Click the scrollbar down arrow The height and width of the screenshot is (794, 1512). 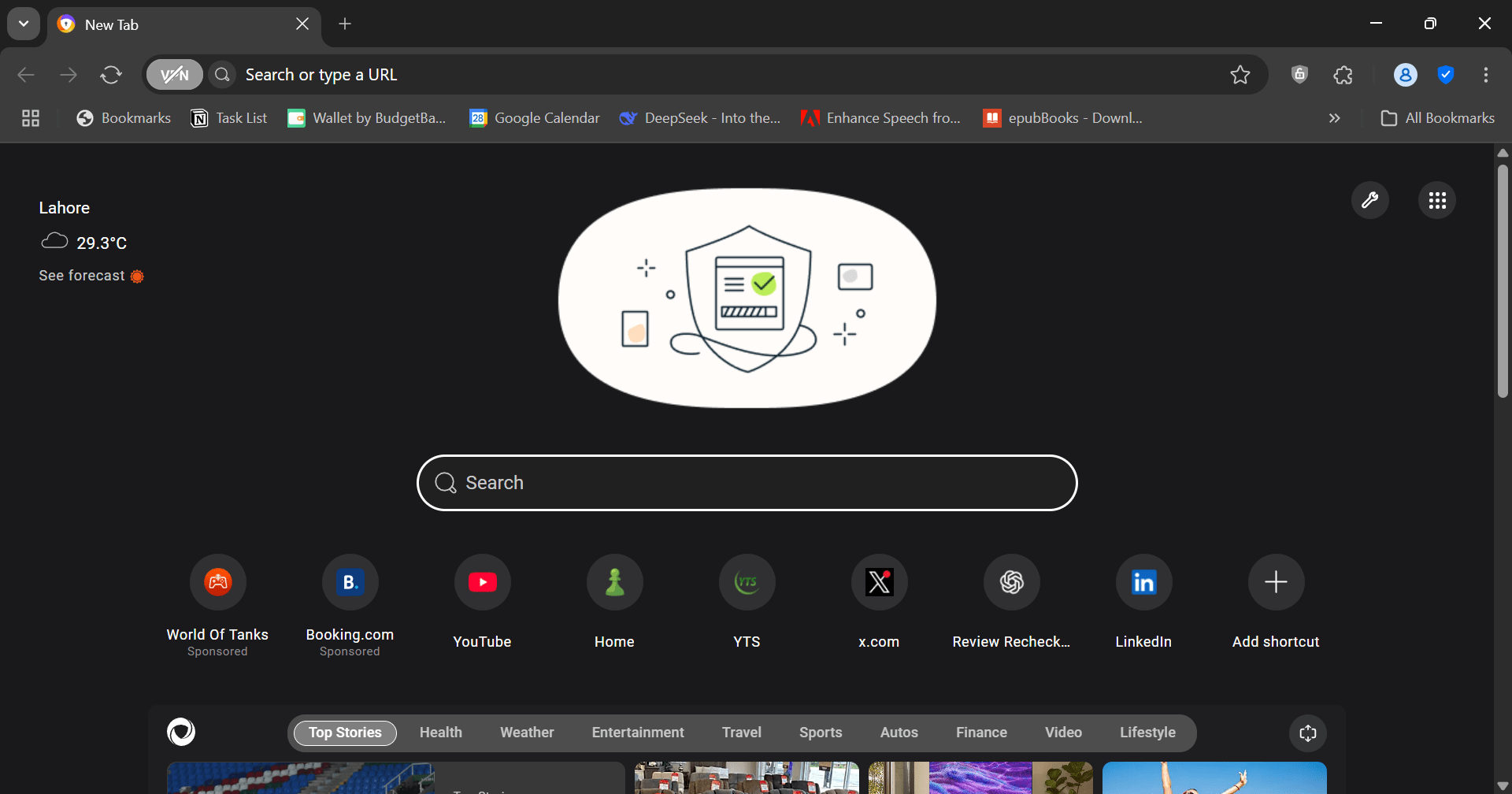point(1503,786)
